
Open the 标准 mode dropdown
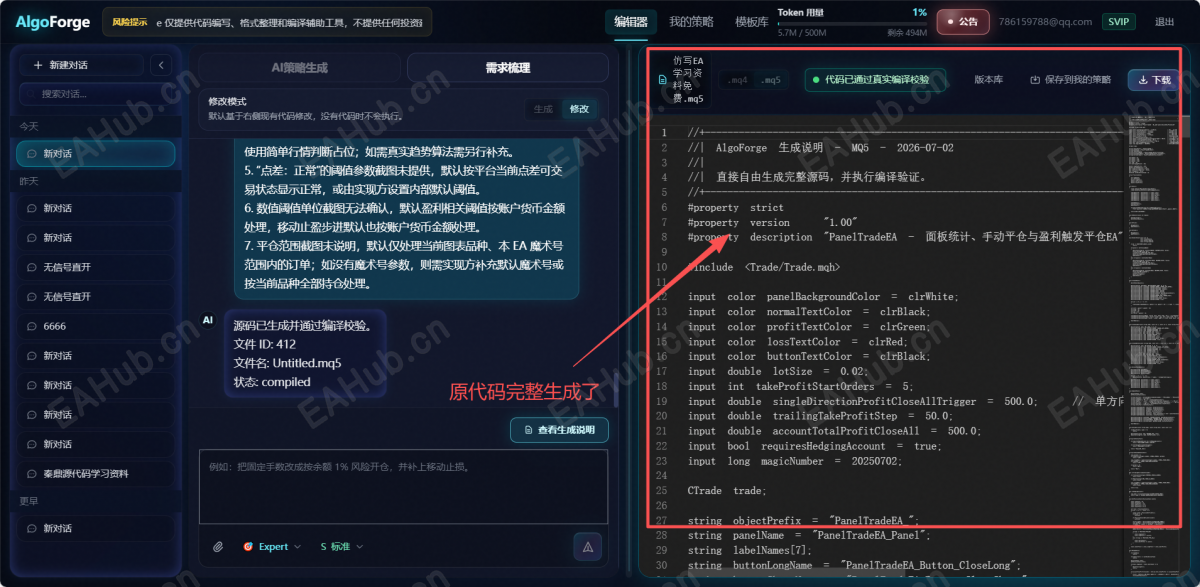coord(342,547)
